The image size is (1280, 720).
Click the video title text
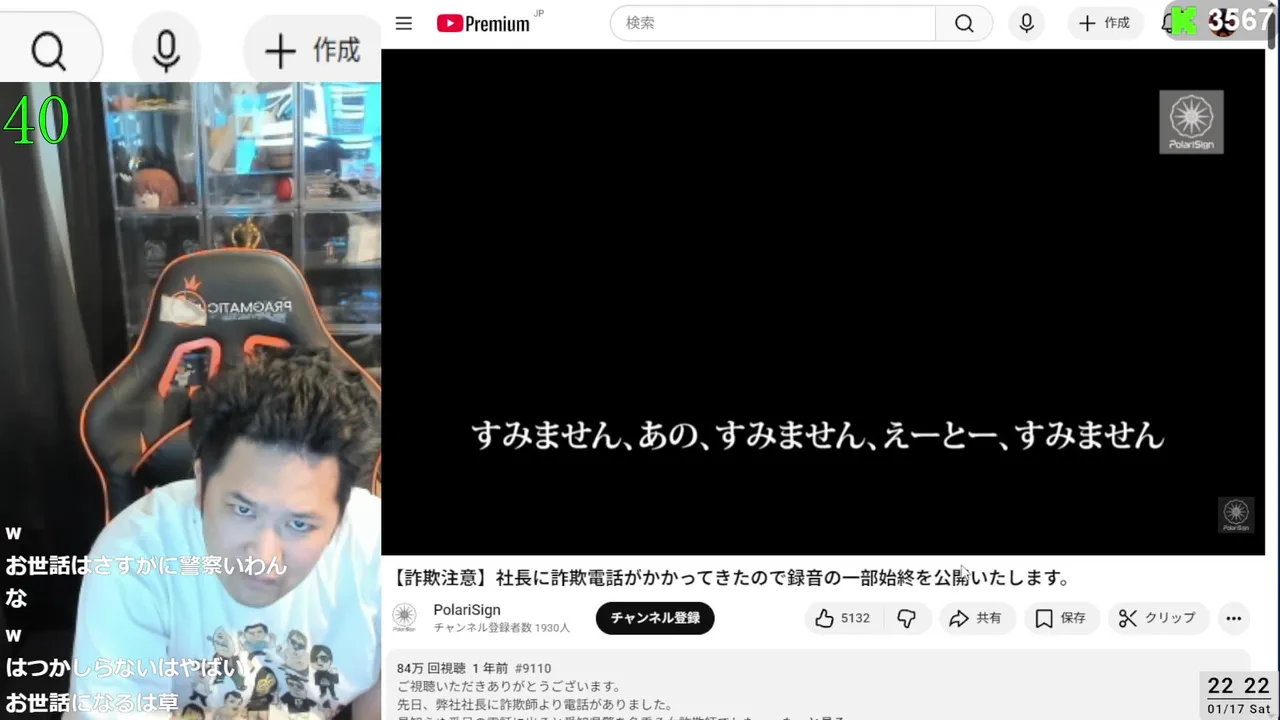click(731, 577)
